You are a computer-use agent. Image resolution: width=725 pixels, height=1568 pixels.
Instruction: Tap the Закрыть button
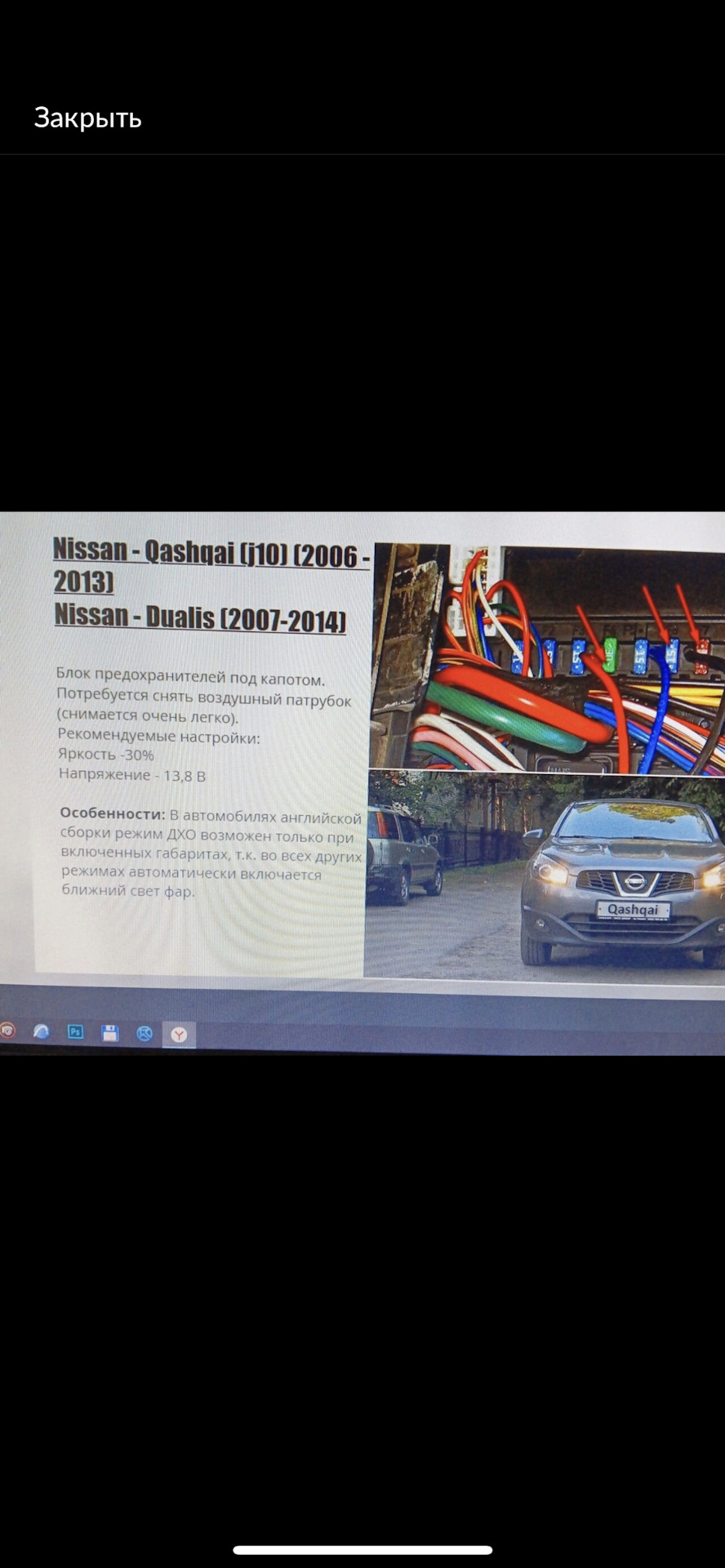click(x=87, y=118)
